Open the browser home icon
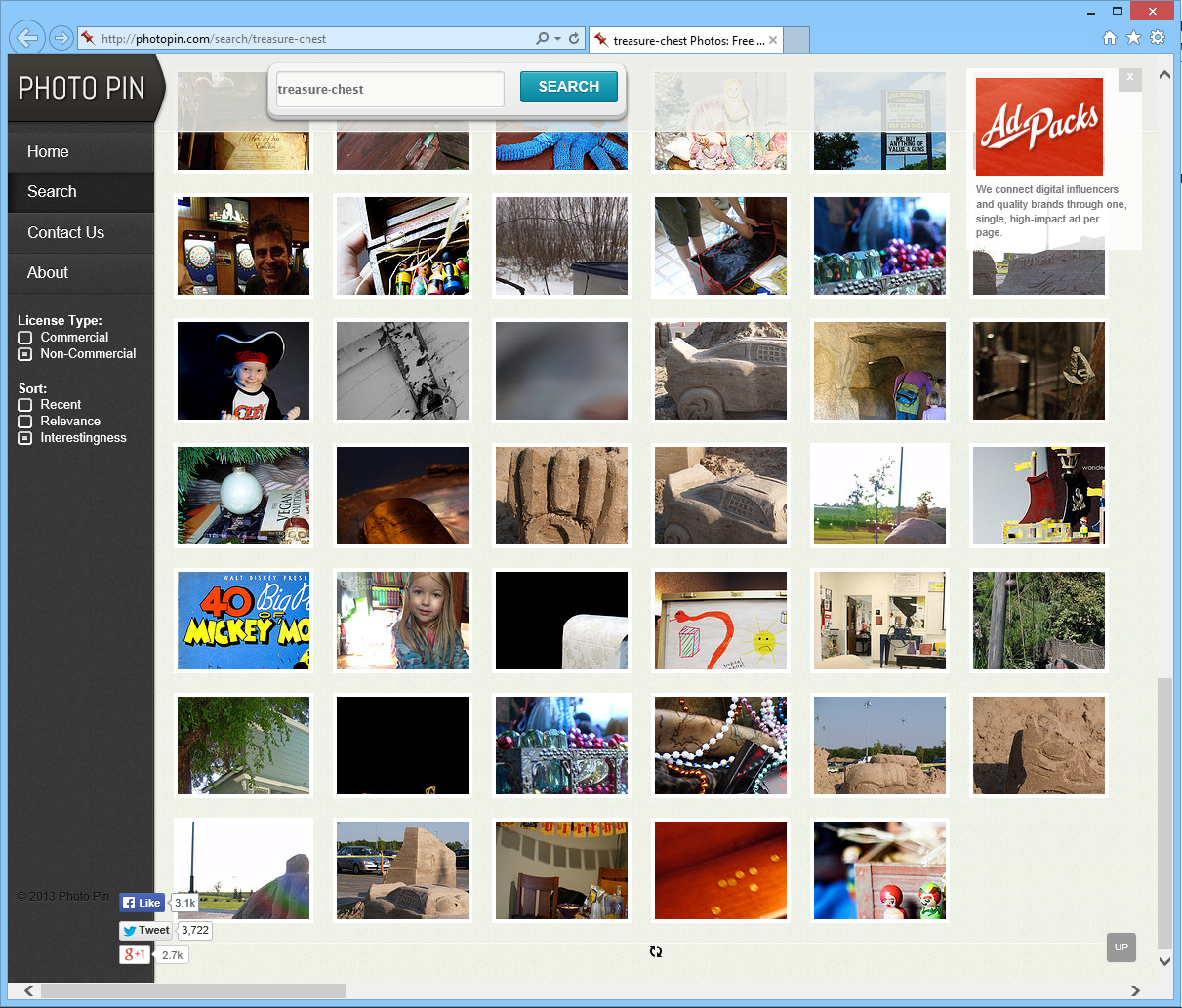Image resolution: width=1182 pixels, height=1008 pixels. tap(1110, 38)
